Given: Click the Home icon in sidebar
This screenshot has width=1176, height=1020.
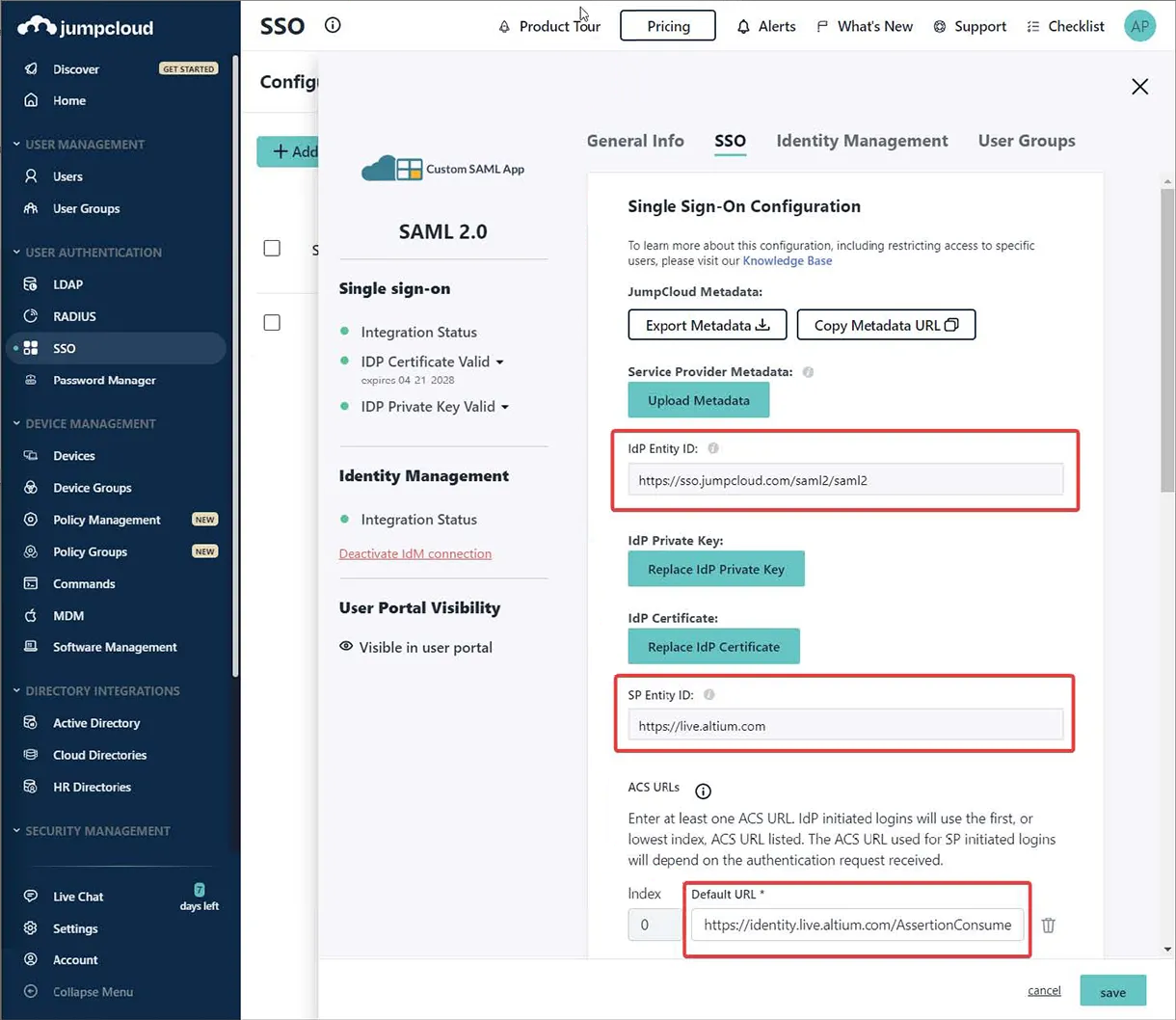Looking at the screenshot, I should (31, 100).
